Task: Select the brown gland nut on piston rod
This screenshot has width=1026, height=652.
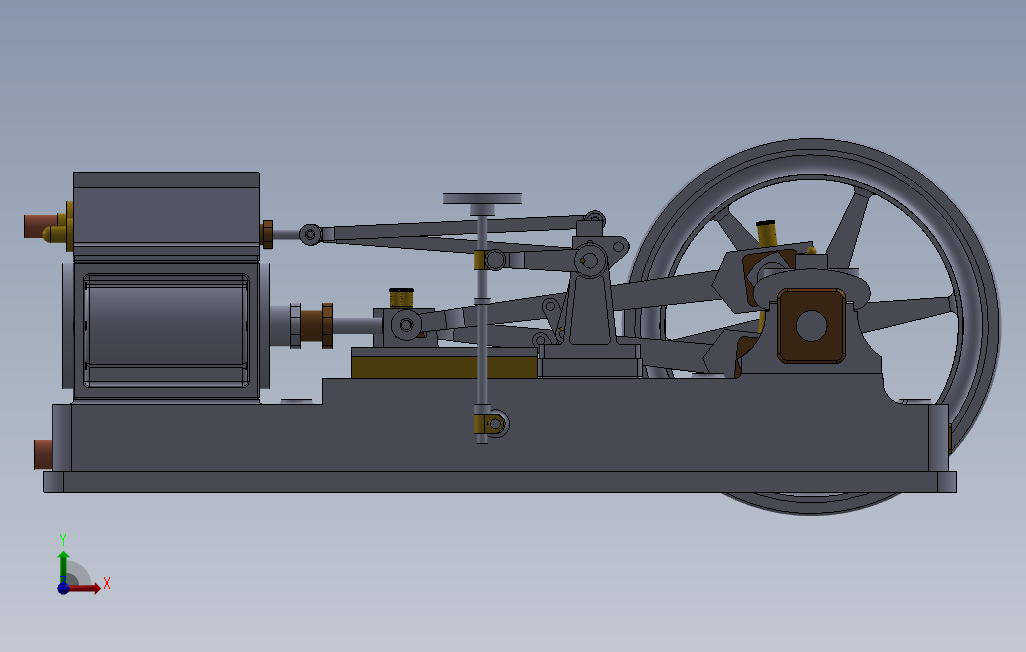Action: [317, 325]
